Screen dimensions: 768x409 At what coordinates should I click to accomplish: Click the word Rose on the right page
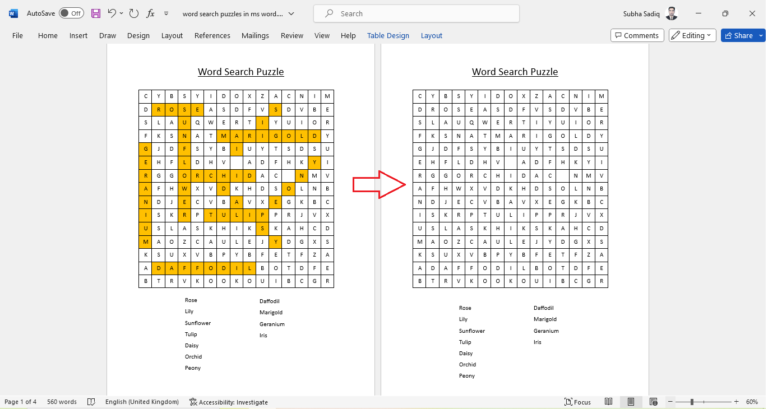[x=465, y=308]
